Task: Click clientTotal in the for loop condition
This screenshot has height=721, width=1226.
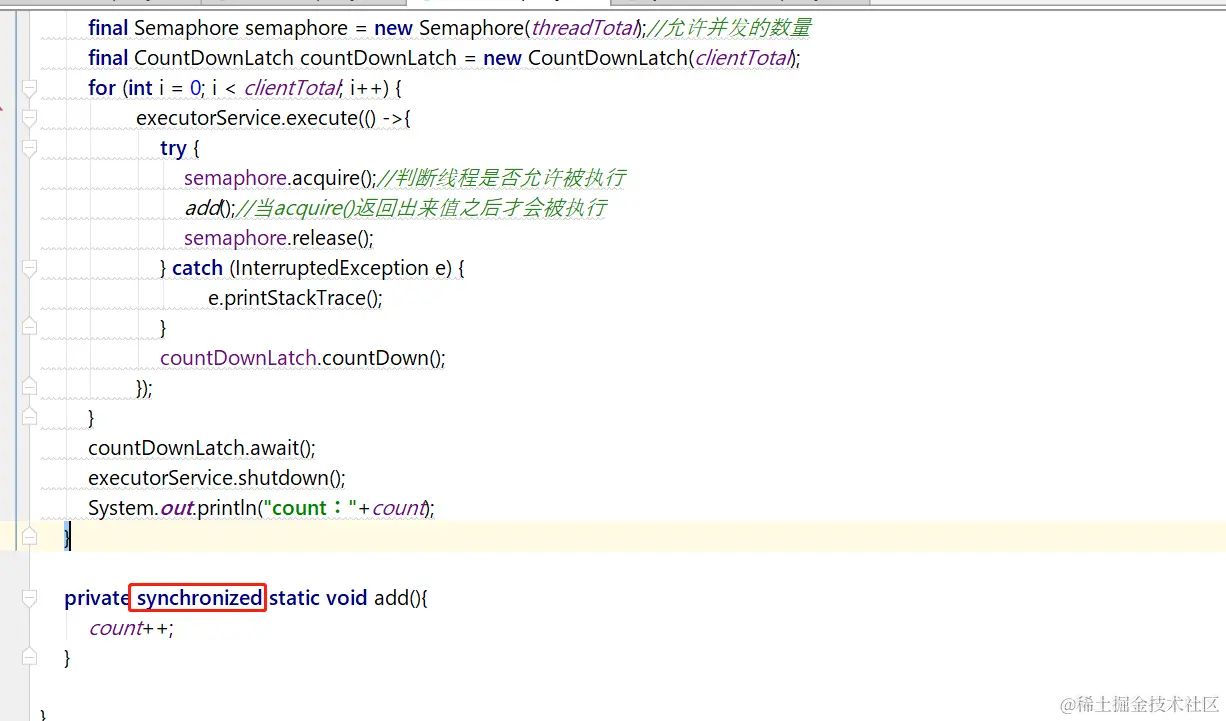Action: coord(292,88)
